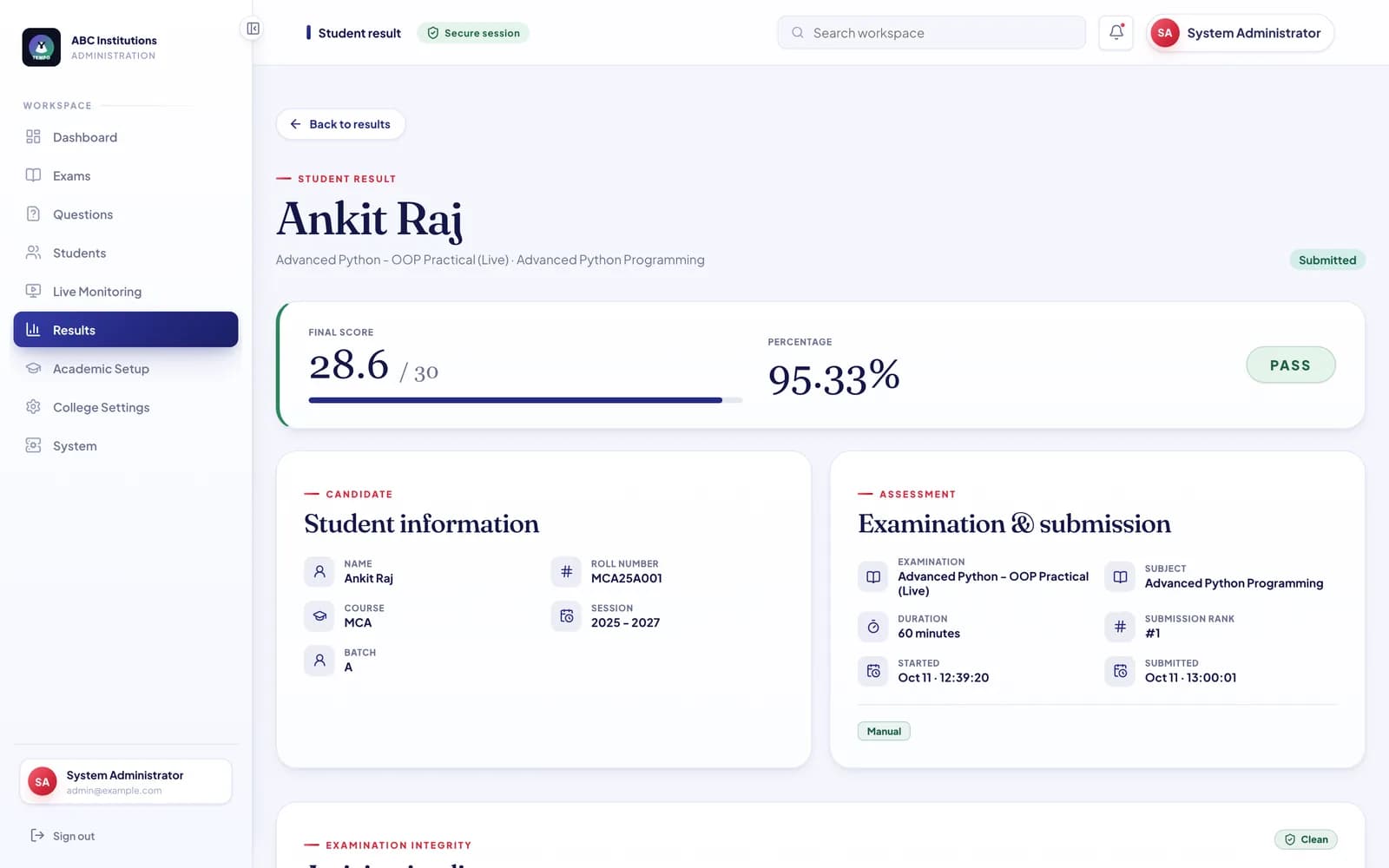The height and width of the screenshot is (868, 1389).
Task: Click the Academic Setup cap icon
Action: [x=33, y=368]
